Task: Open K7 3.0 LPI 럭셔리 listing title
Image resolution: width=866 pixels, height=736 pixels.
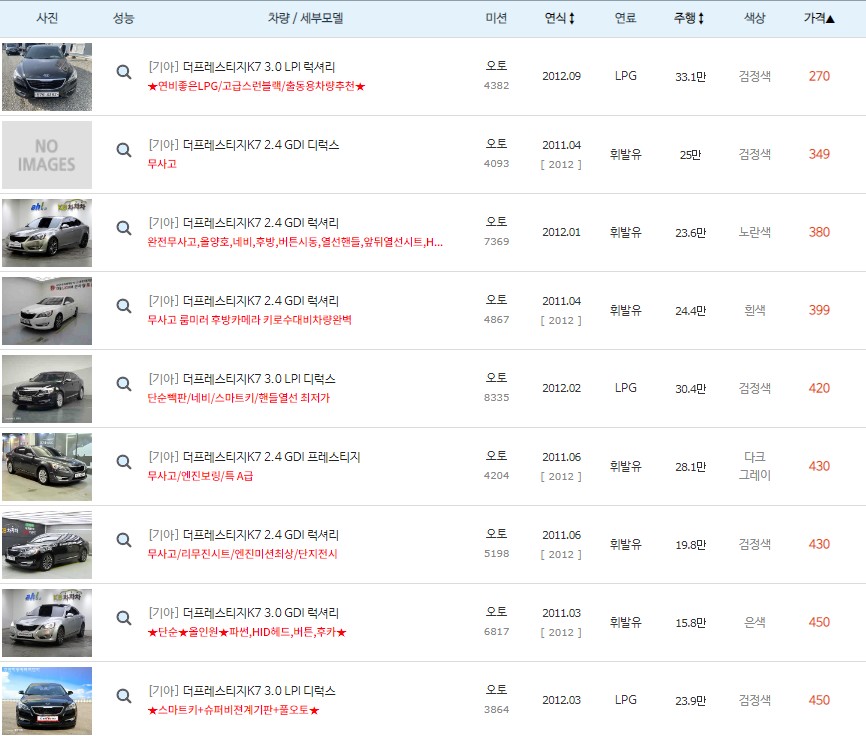Action: [242, 67]
